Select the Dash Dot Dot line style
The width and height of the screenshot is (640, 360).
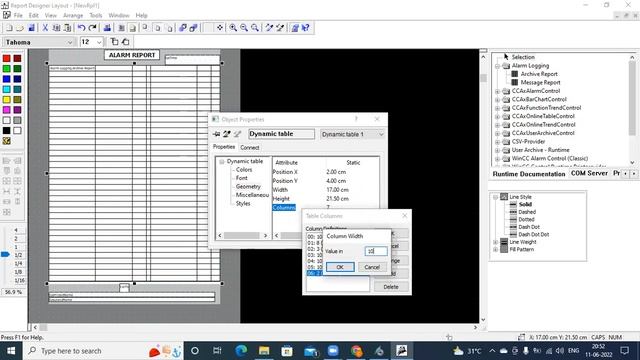coord(533,234)
